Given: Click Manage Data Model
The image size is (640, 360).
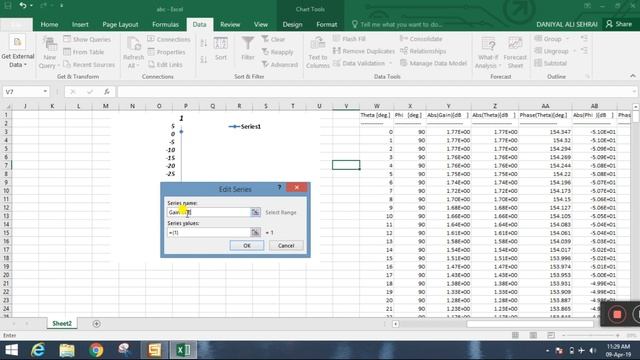Looking at the screenshot, I should [433, 63].
